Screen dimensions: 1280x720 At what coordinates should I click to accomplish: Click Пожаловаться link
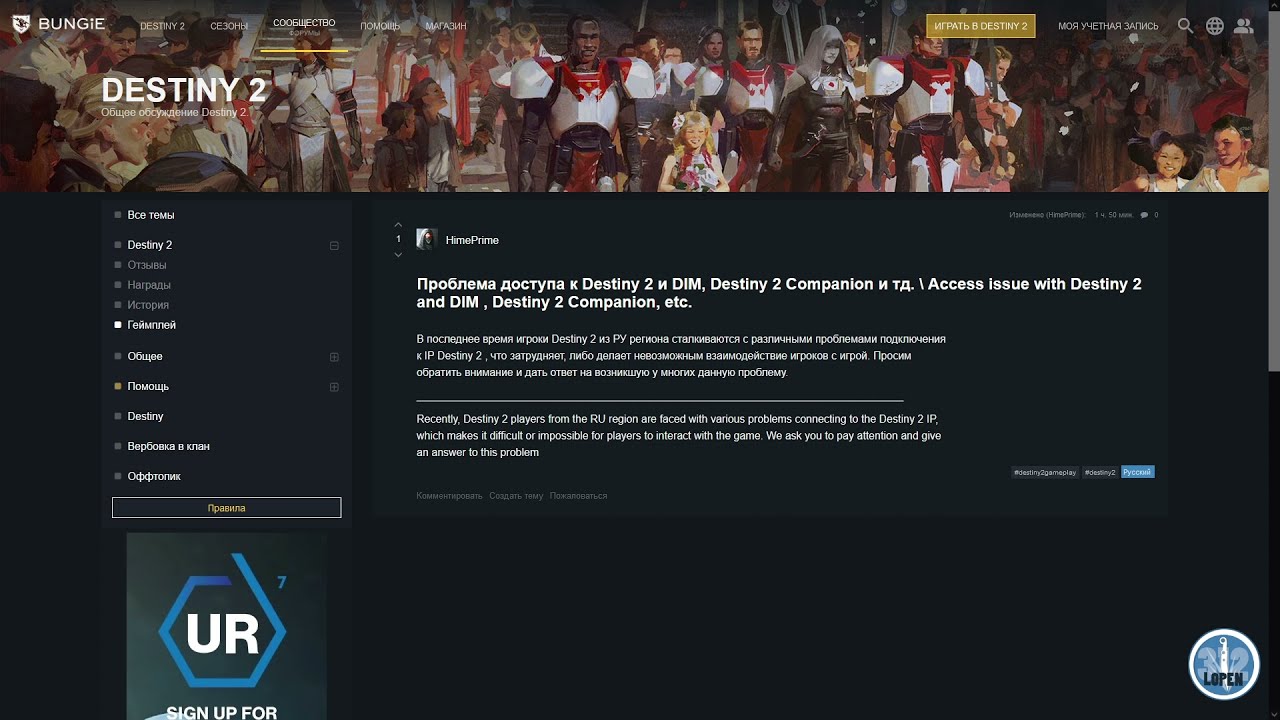578,496
